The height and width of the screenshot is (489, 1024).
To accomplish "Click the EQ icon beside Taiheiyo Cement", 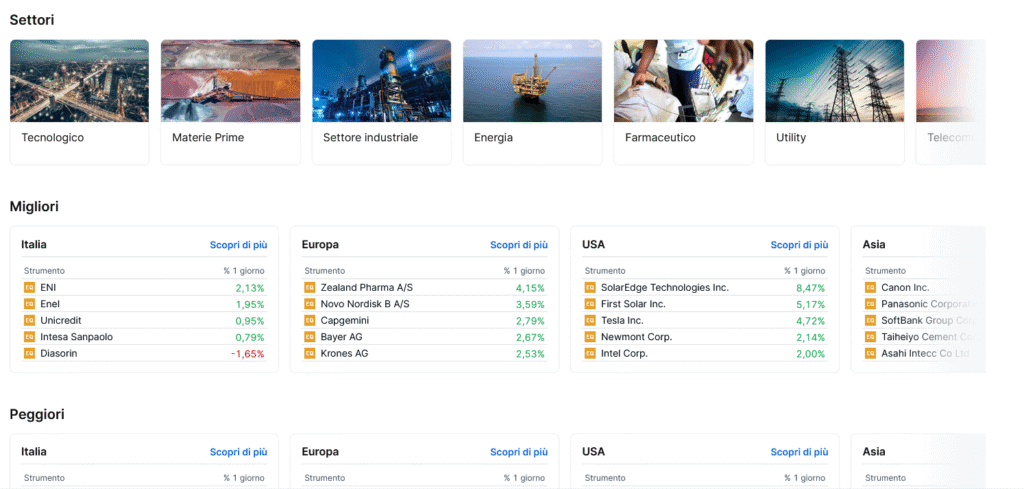I will (x=870, y=337).
